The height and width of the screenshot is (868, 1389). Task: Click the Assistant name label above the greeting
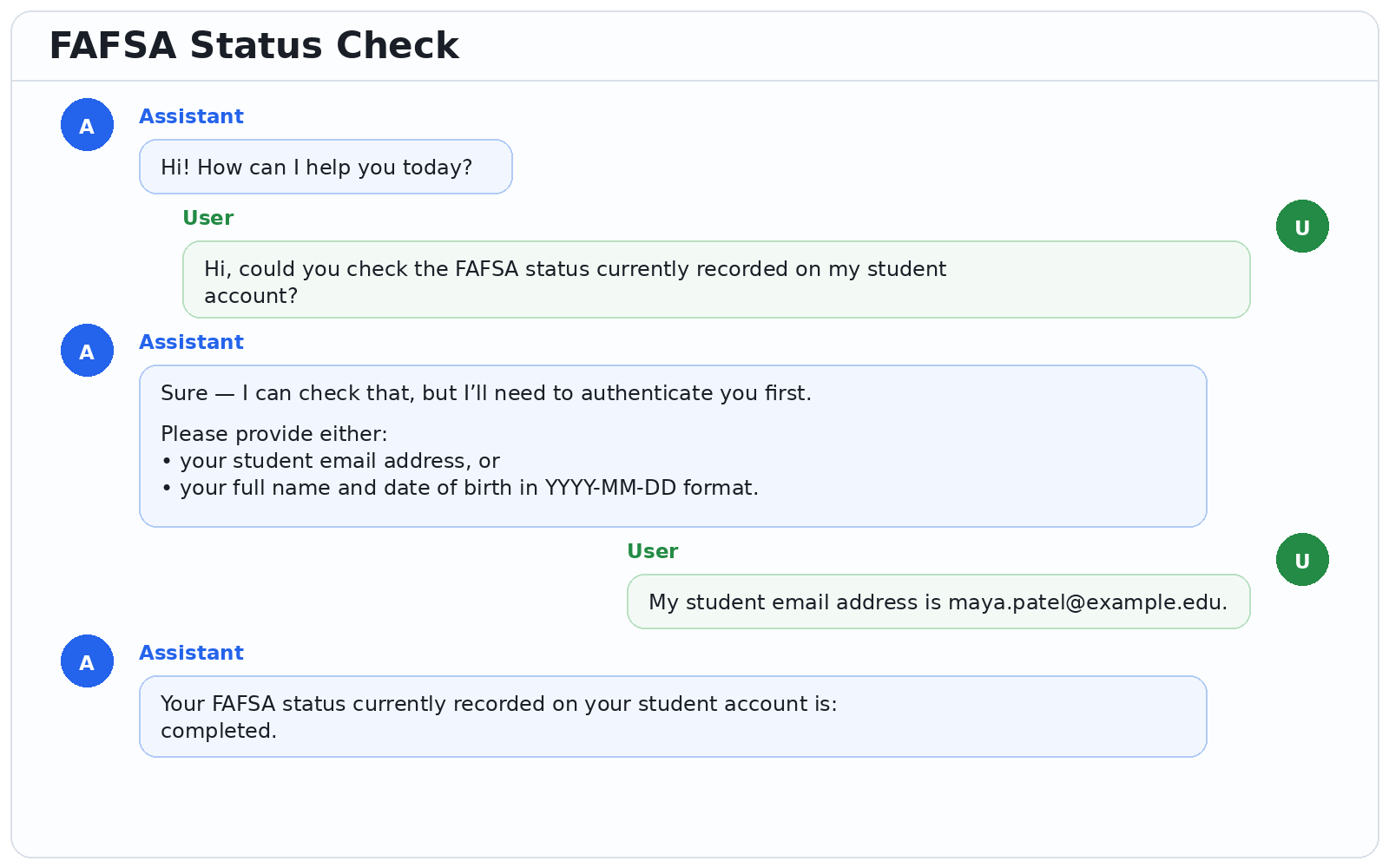(191, 116)
